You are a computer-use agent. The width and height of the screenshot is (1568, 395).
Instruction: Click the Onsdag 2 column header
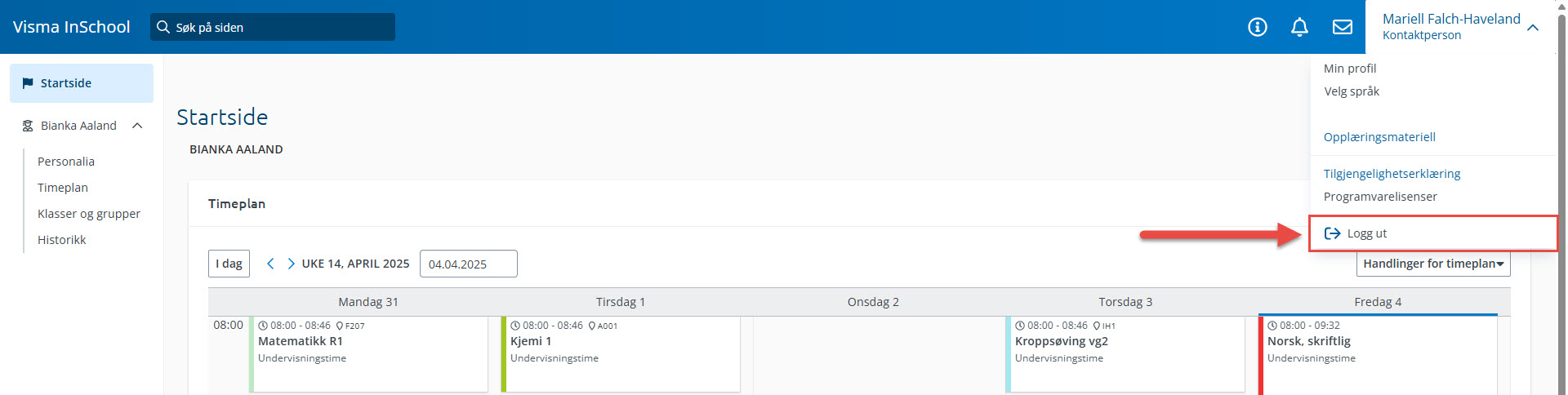point(873,302)
